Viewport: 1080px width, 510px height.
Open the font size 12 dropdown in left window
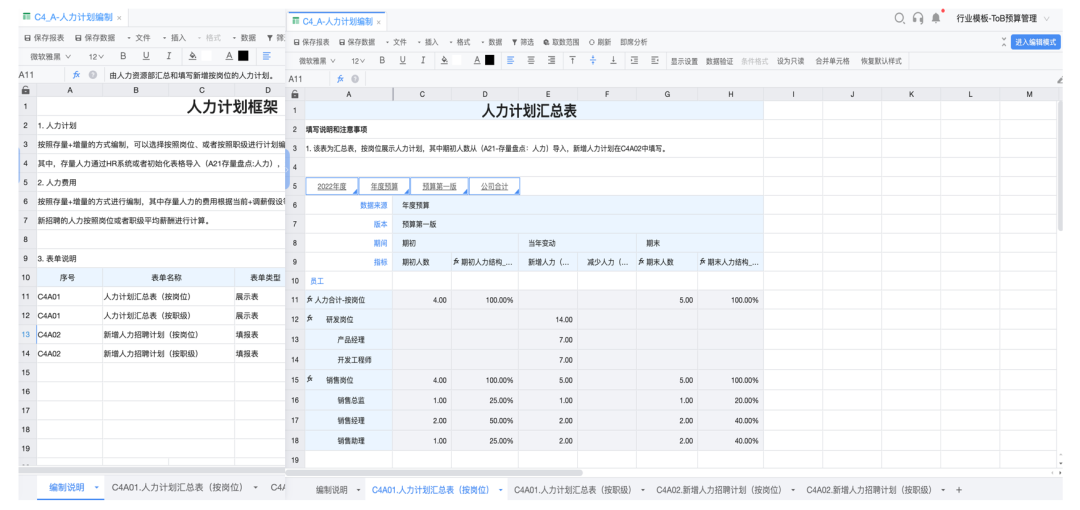(96, 57)
